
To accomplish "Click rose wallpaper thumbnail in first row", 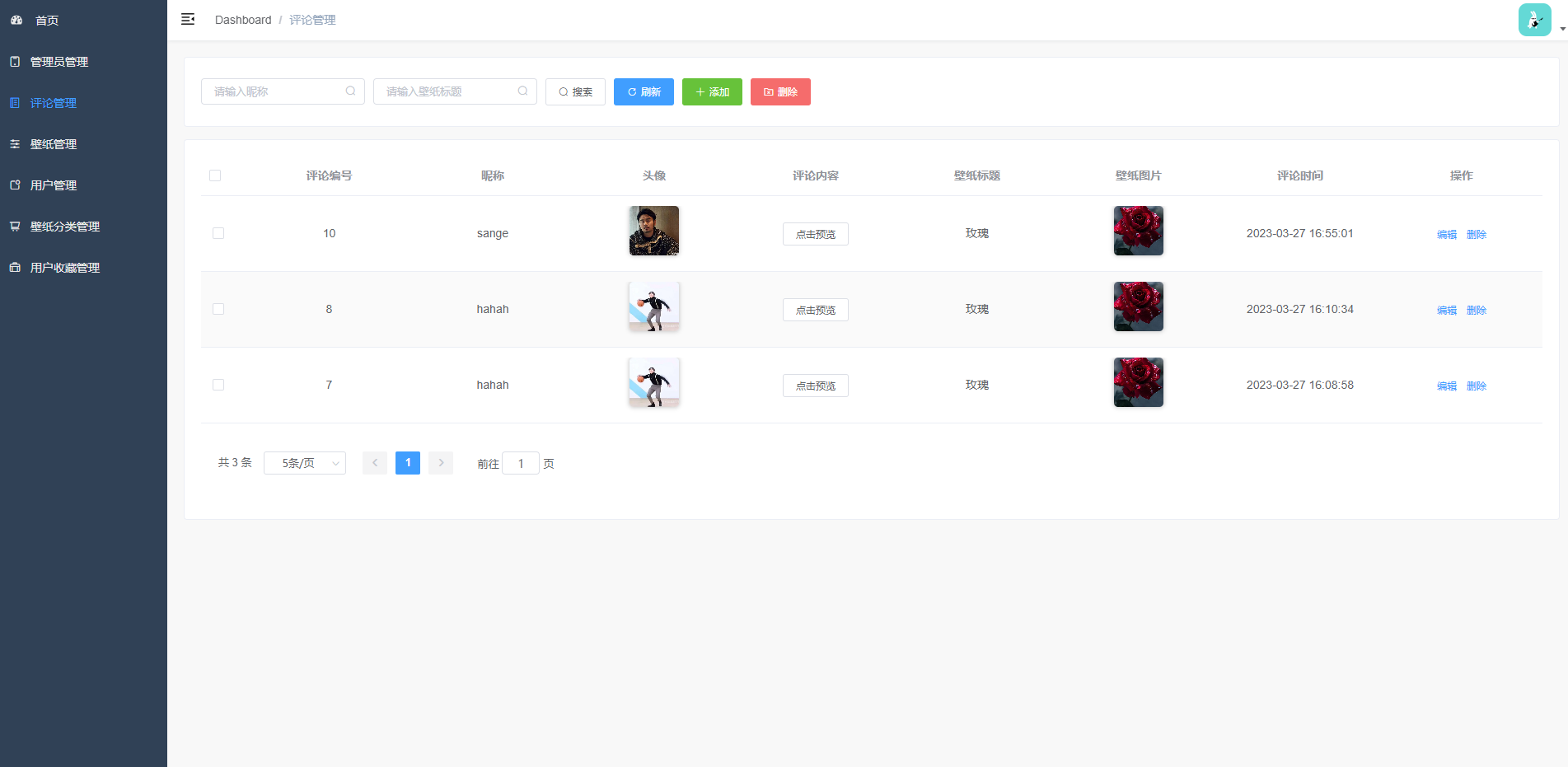I will pyautogui.click(x=1138, y=231).
